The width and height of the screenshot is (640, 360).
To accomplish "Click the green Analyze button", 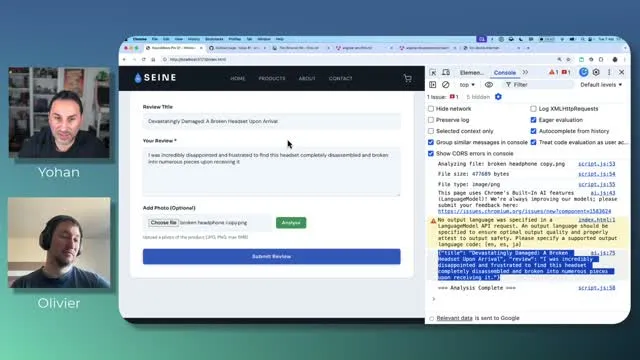I will click(x=291, y=223).
